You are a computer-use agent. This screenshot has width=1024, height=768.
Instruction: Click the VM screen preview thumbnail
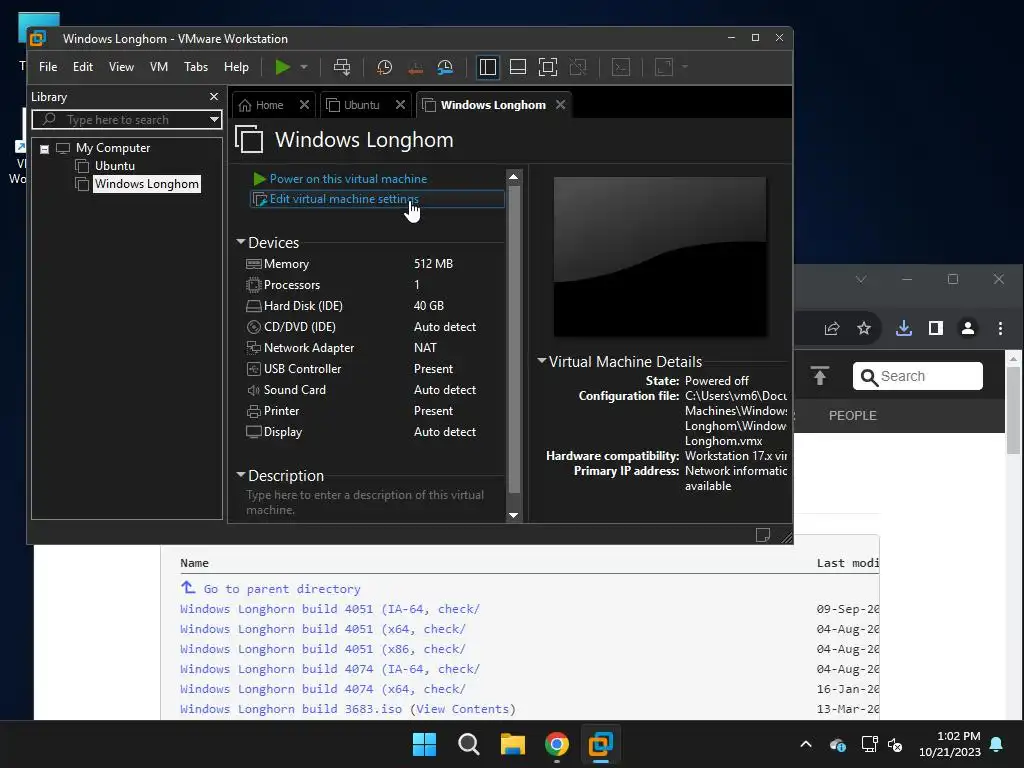(x=660, y=257)
